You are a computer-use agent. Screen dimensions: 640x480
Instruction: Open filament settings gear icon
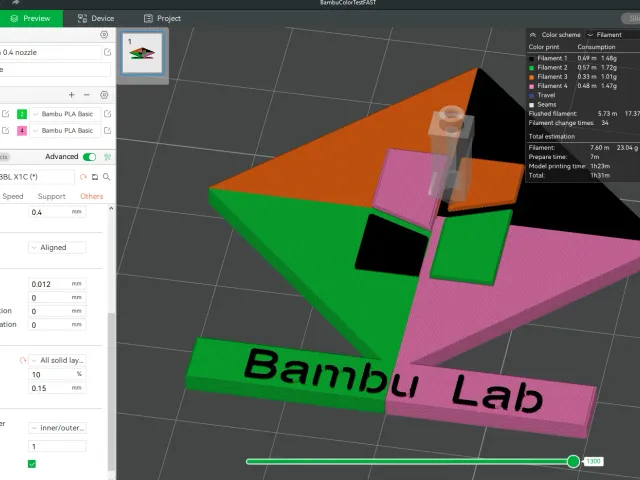point(104,95)
